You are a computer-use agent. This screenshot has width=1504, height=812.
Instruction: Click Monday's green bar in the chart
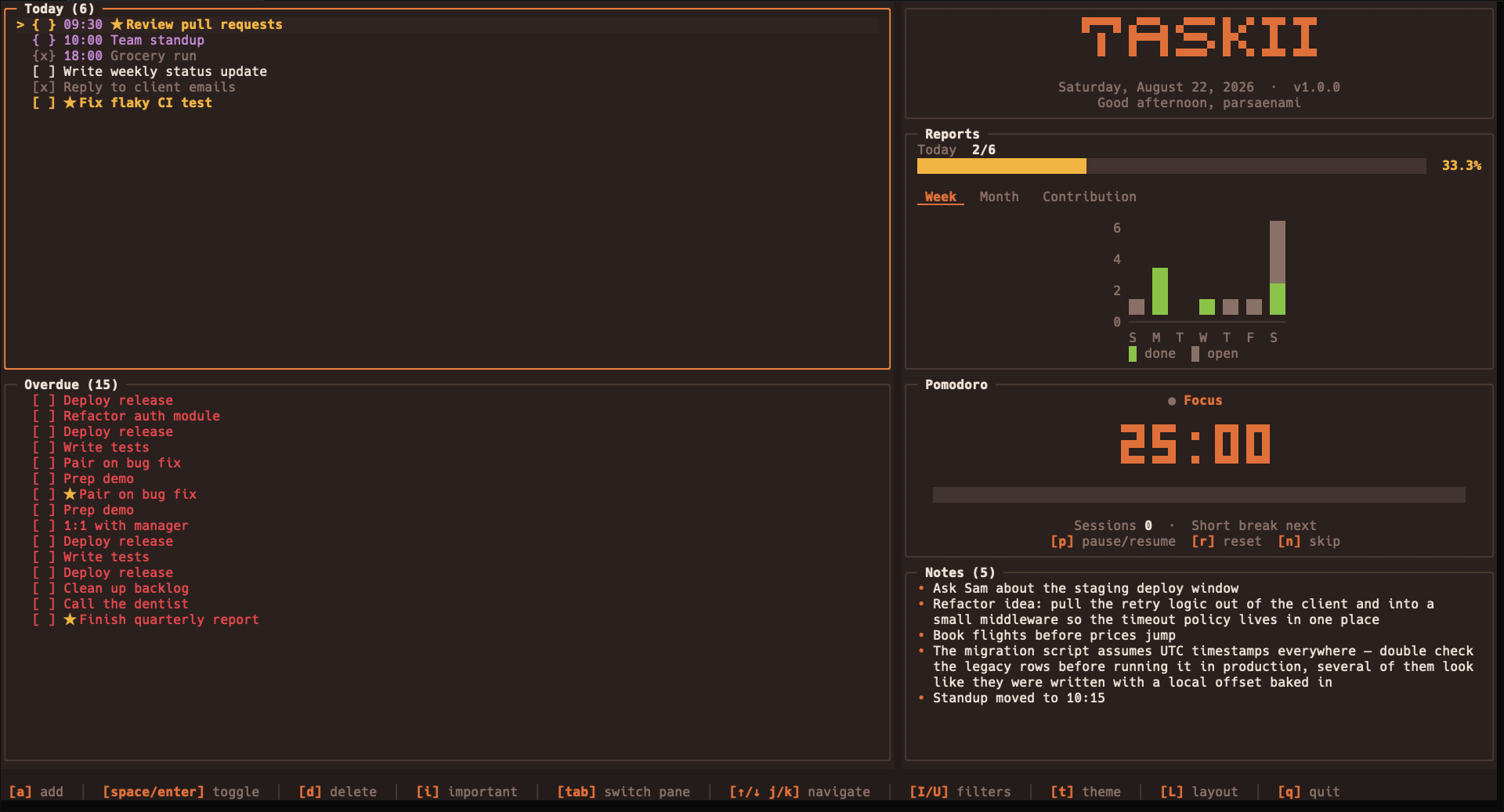click(x=1160, y=291)
